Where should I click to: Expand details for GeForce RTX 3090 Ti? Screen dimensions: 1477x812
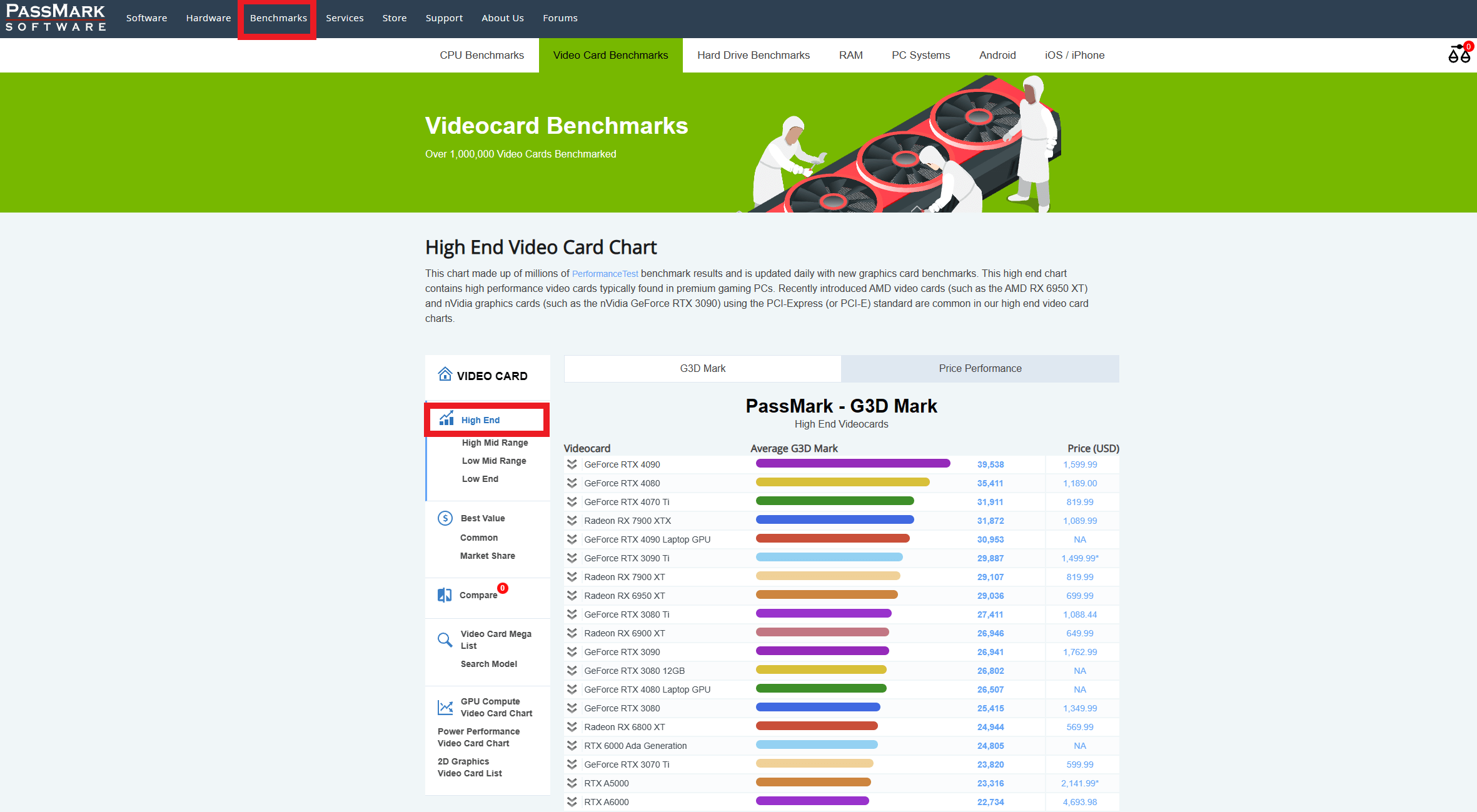[x=572, y=558]
